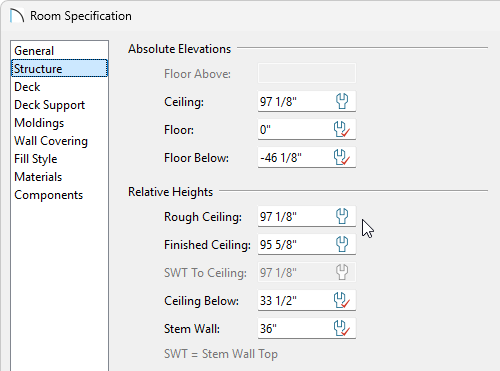Viewport: 500px width, 371px height.
Task: Click the Relative Heights section heading
Action: [170, 192]
